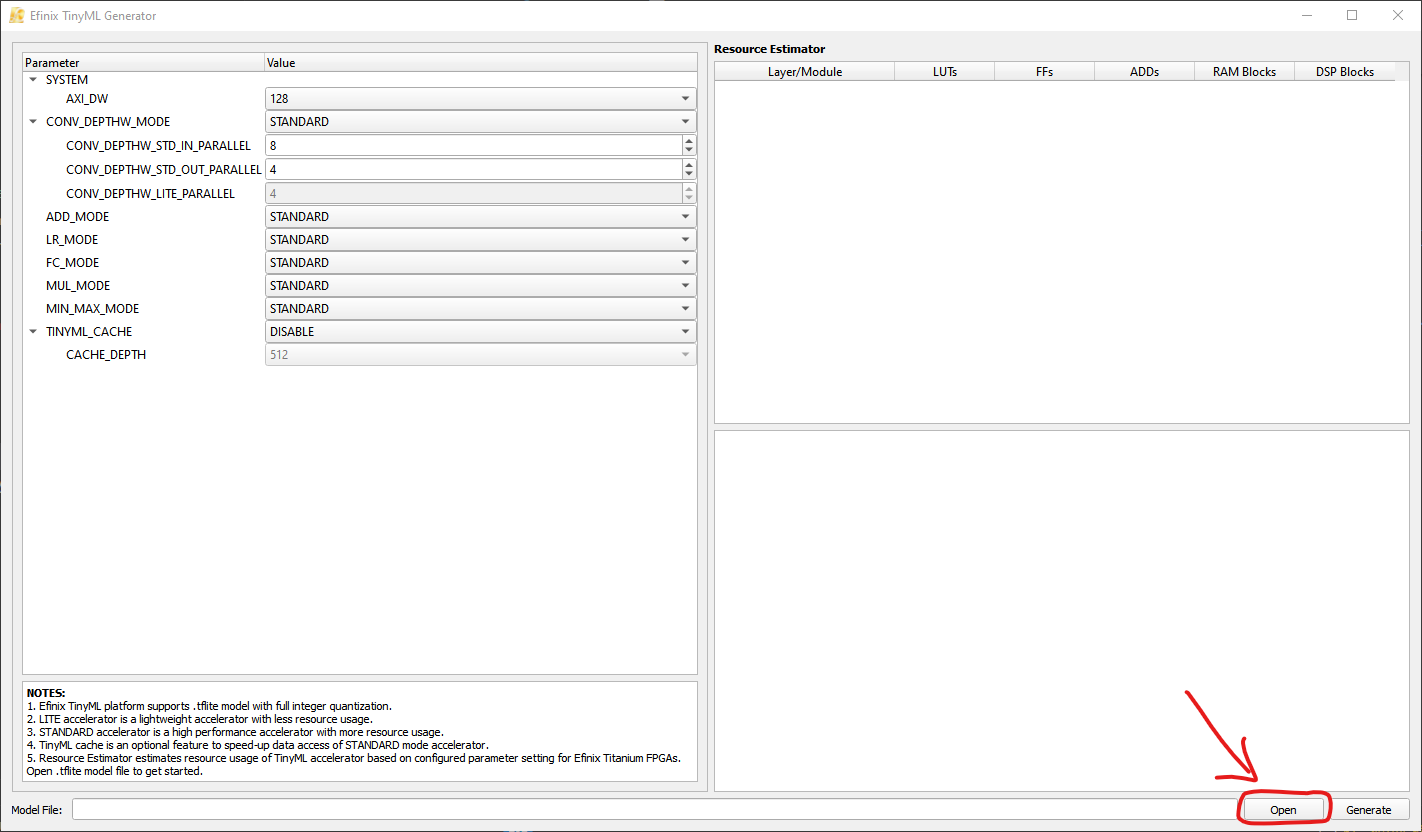Select the CACHE_DEPTH parameter row label
The width and height of the screenshot is (1422, 832).
[x=106, y=355]
